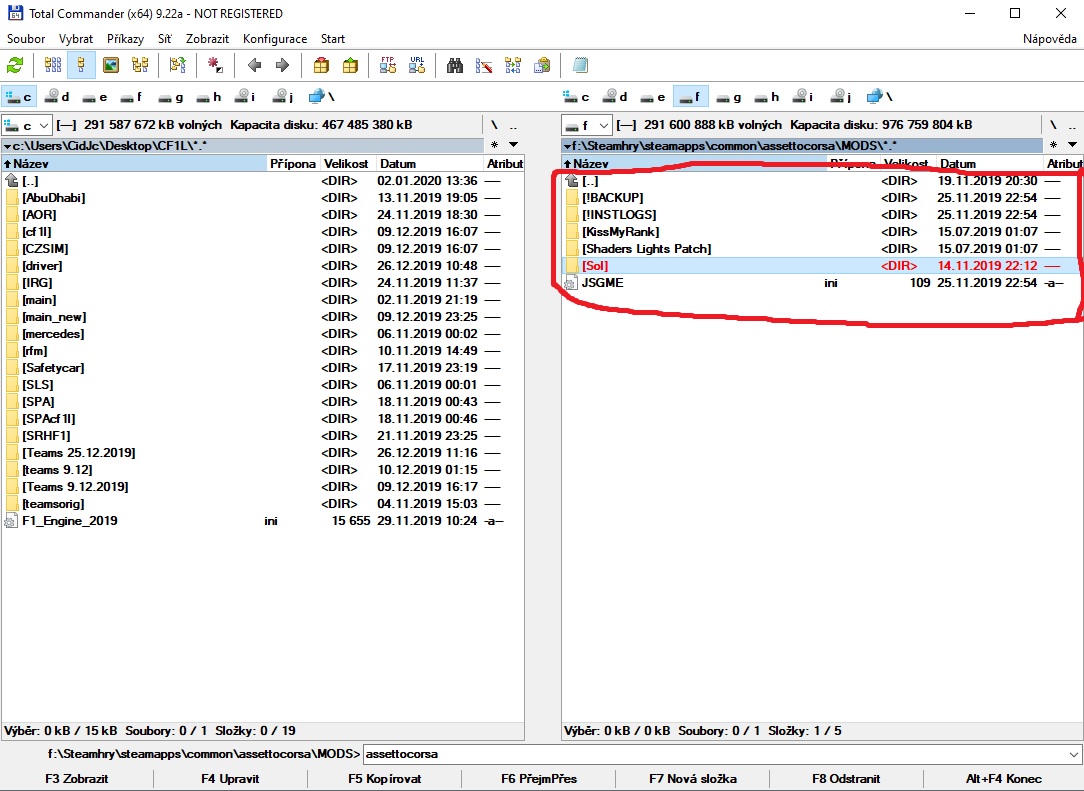The image size is (1084, 791).
Task: Go to root in left panel
Action: click(494, 125)
